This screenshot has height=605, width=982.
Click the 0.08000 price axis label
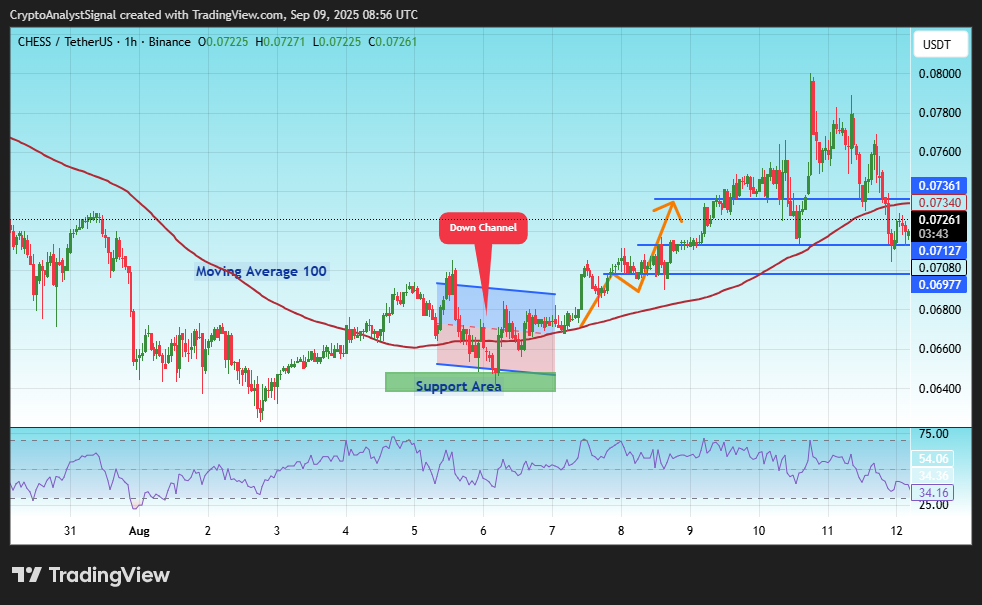coord(939,74)
